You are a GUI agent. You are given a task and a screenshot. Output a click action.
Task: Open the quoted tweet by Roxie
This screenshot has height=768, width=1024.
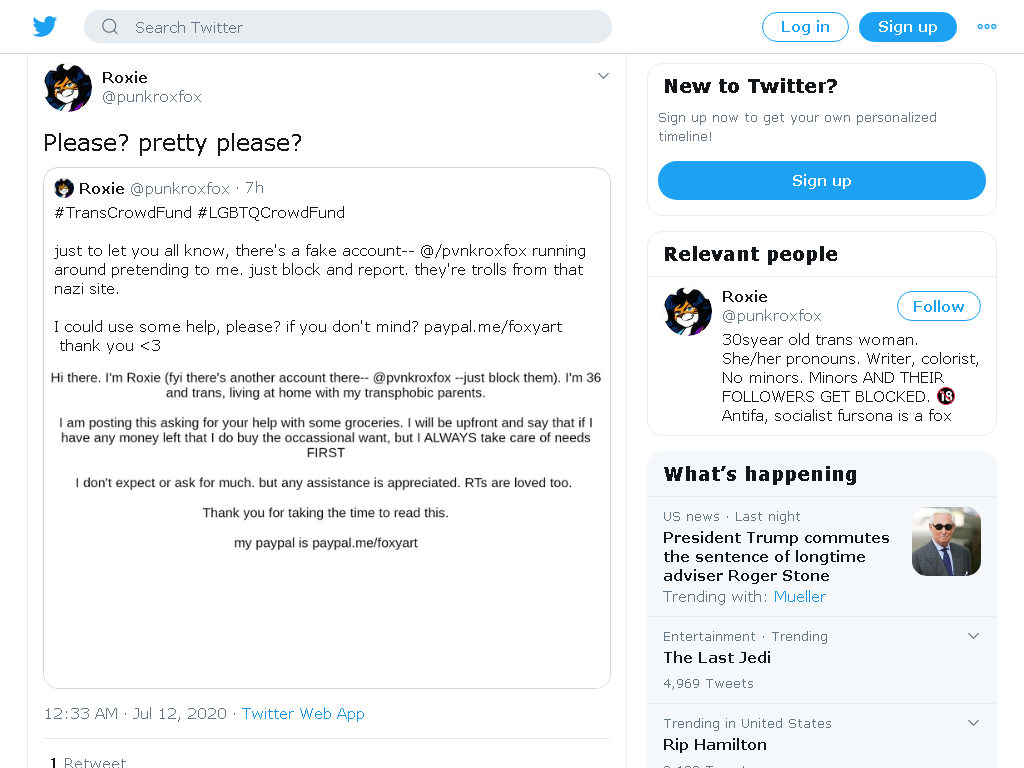point(327,428)
